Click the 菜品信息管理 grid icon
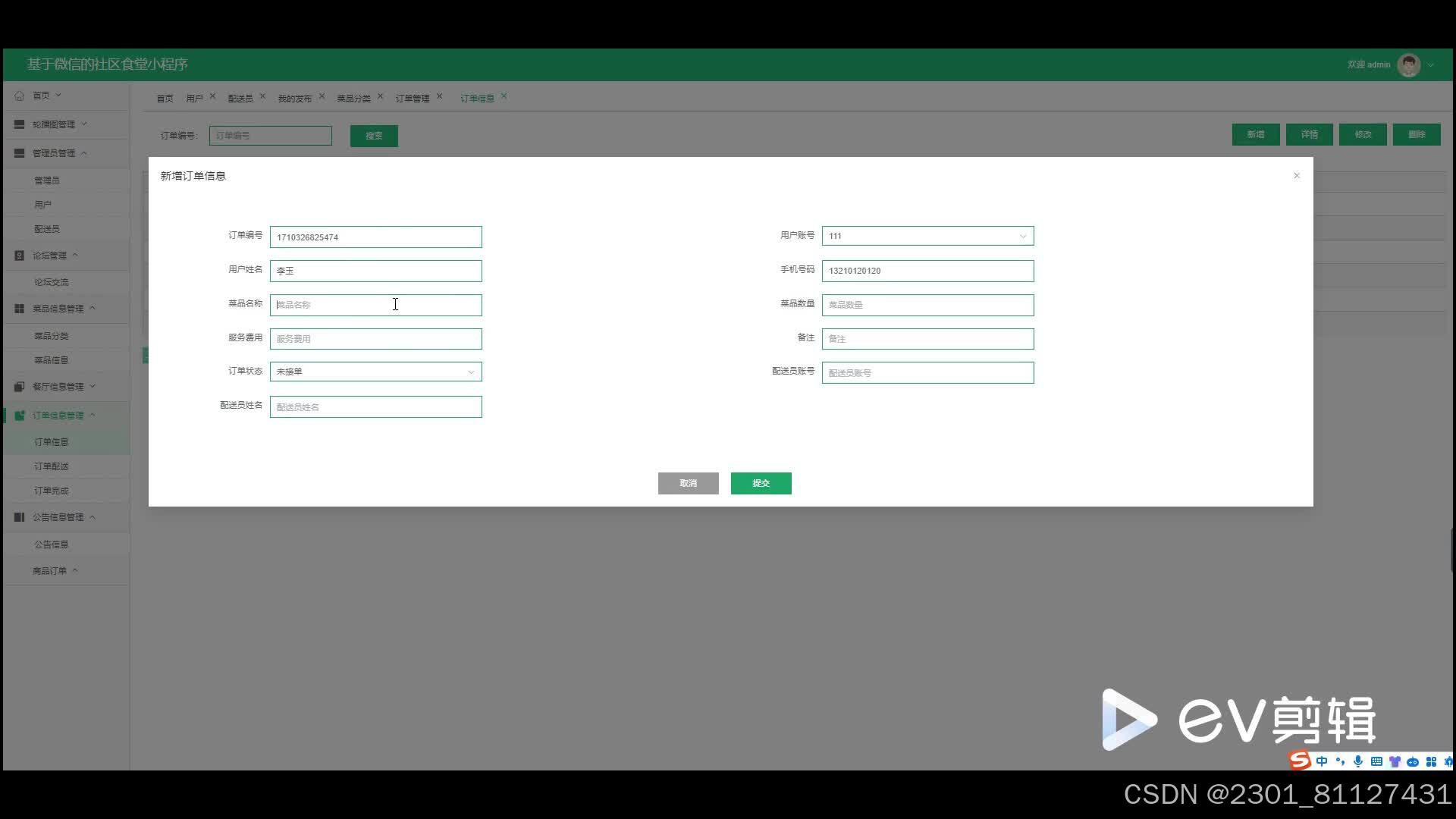This screenshot has width=1456, height=819. click(20, 309)
